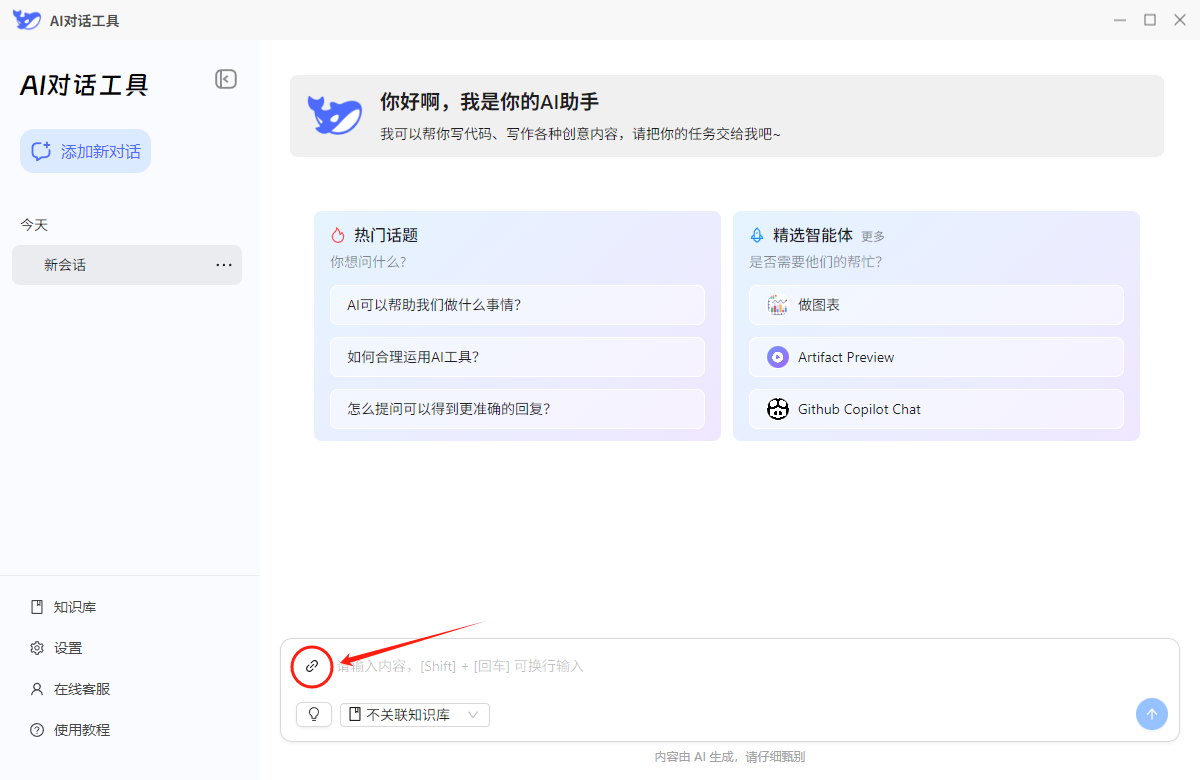Viewport: 1200px width, 780px height.
Task: Click the 更多 link beside 精选智能体
Action: coord(873,237)
